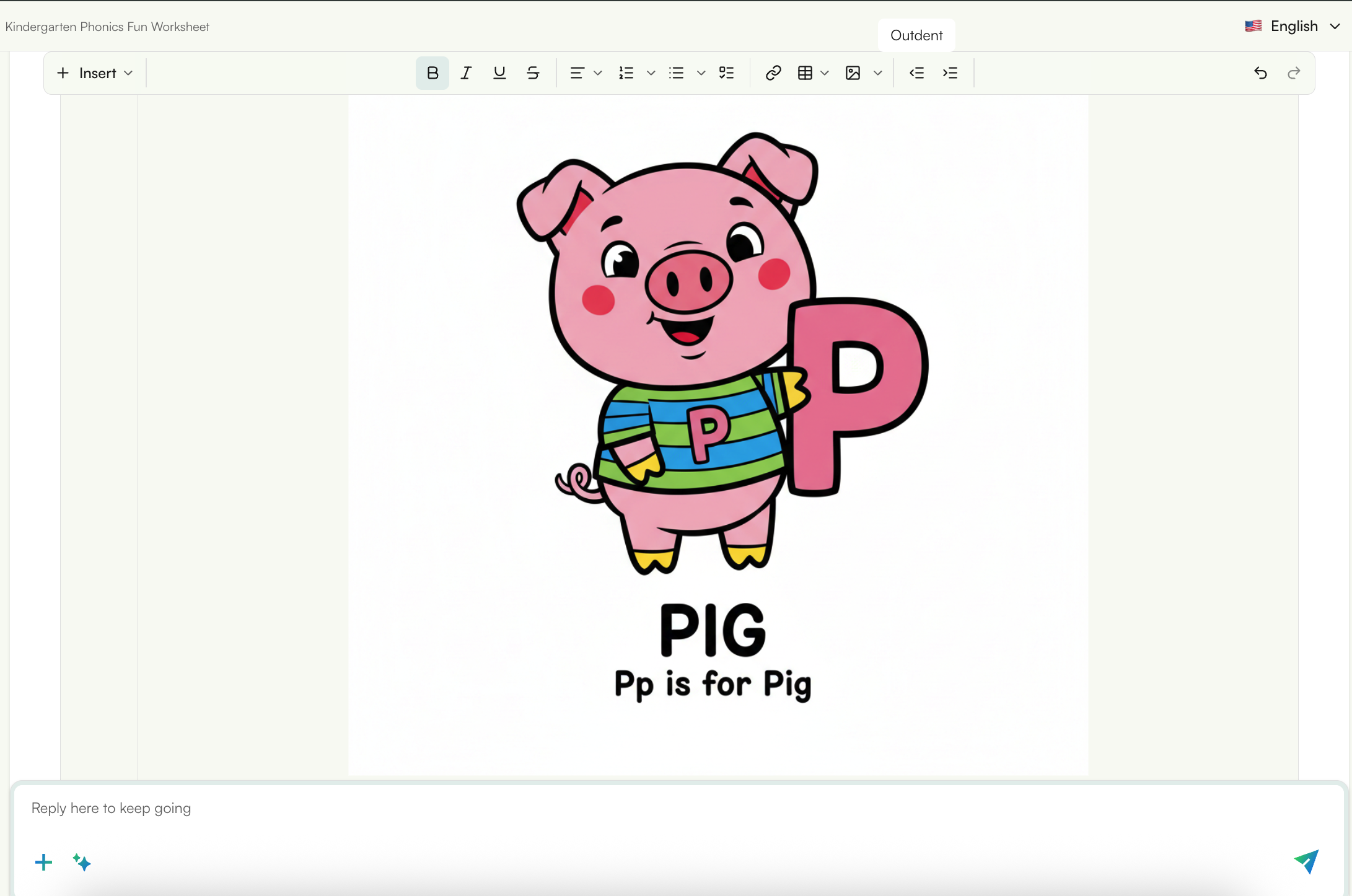Select the Kindergarten Phonics Fun Worksheet title

107,26
